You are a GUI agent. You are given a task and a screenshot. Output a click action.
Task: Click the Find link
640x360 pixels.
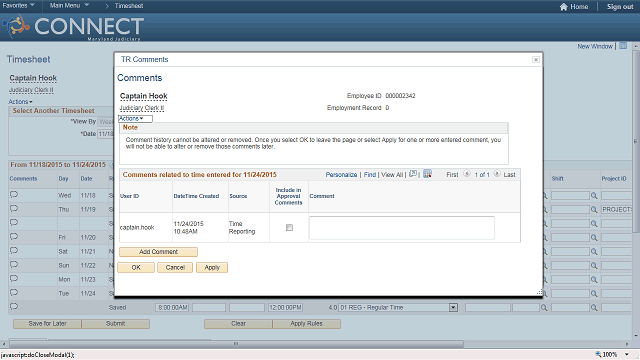pyautogui.click(x=370, y=175)
